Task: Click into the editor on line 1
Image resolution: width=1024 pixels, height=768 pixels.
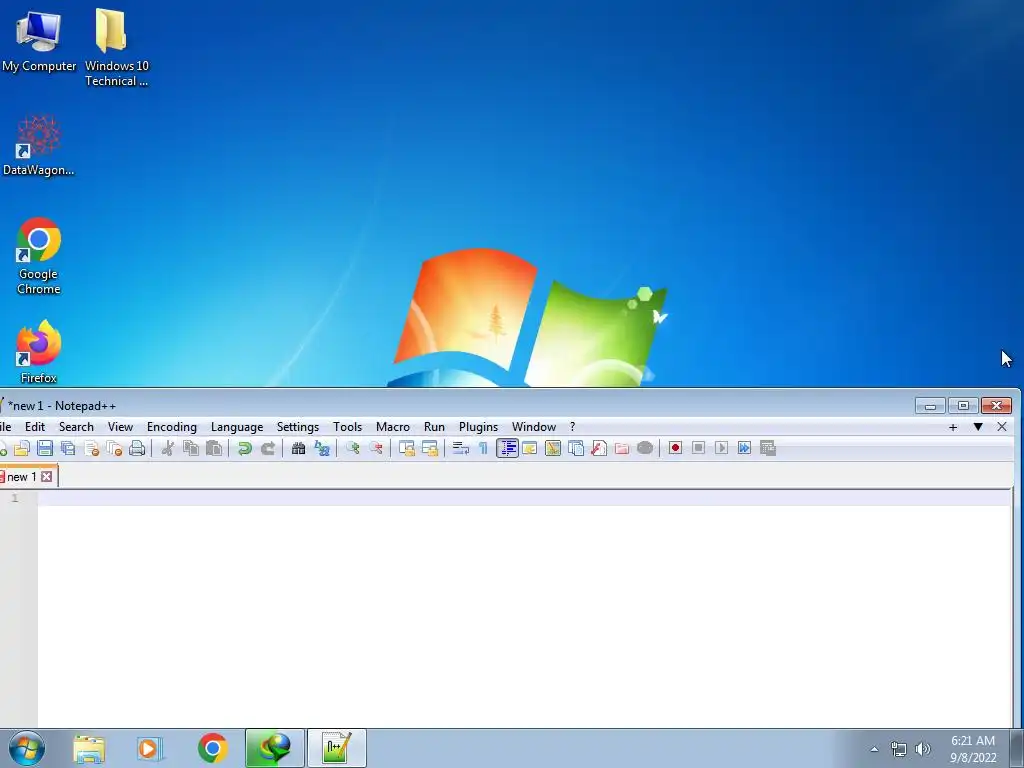Action: (x=524, y=498)
